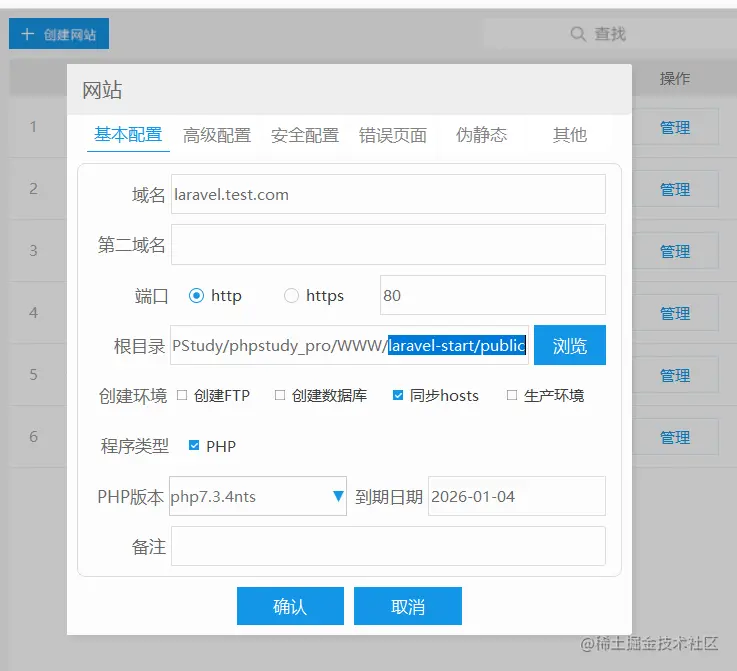Click the 网站 dialog title
This screenshot has width=737, height=671.
(x=102, y=90)
